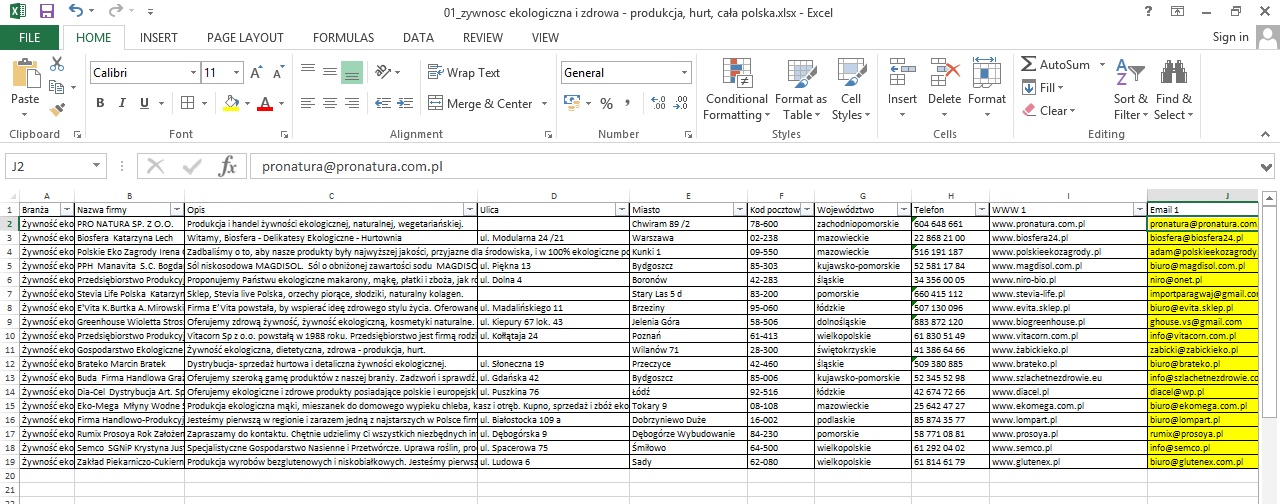Image resolution: width=1280 pixels, height=504 pixels.
Task: Click AutoSum sigma icon
Action: pyautogui.click(x=1028, y=64)
